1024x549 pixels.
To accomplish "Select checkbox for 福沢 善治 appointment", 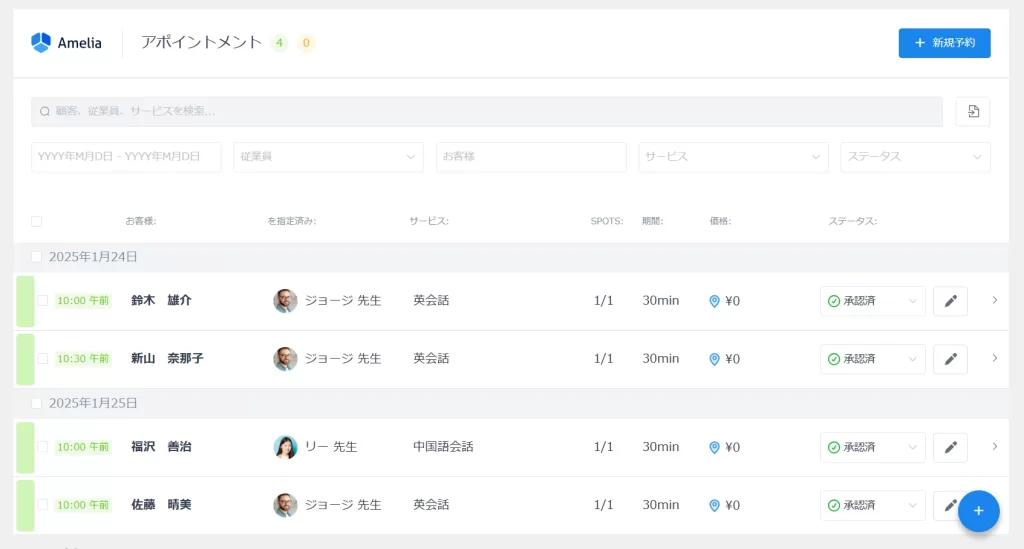I will coord(42,447).
